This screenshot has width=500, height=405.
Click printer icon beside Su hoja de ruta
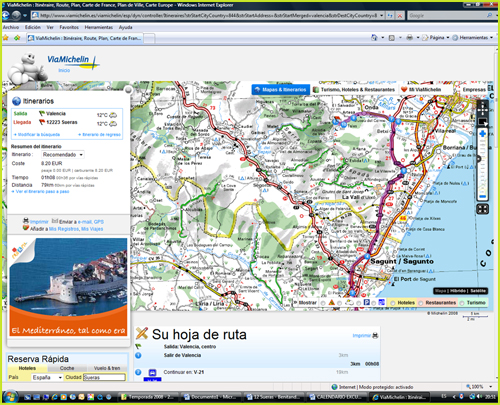[x=375, y=335]
